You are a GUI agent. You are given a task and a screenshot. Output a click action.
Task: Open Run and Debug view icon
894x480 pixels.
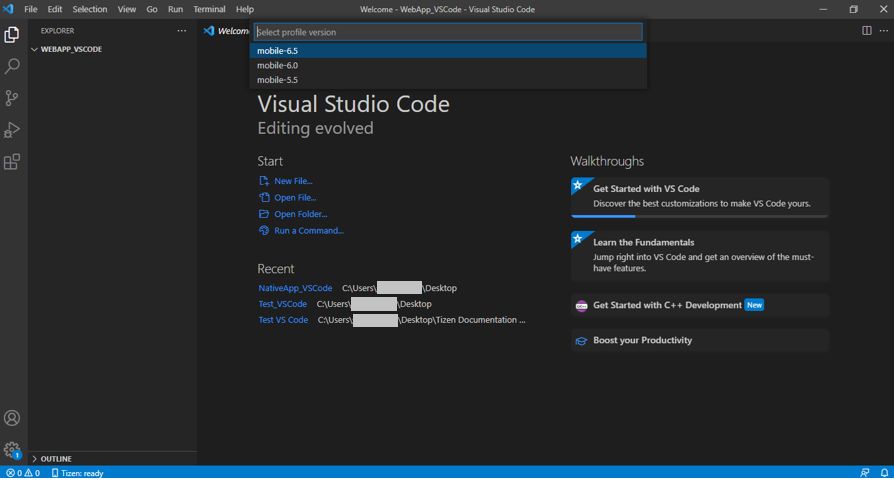click(x=12, y=130)
